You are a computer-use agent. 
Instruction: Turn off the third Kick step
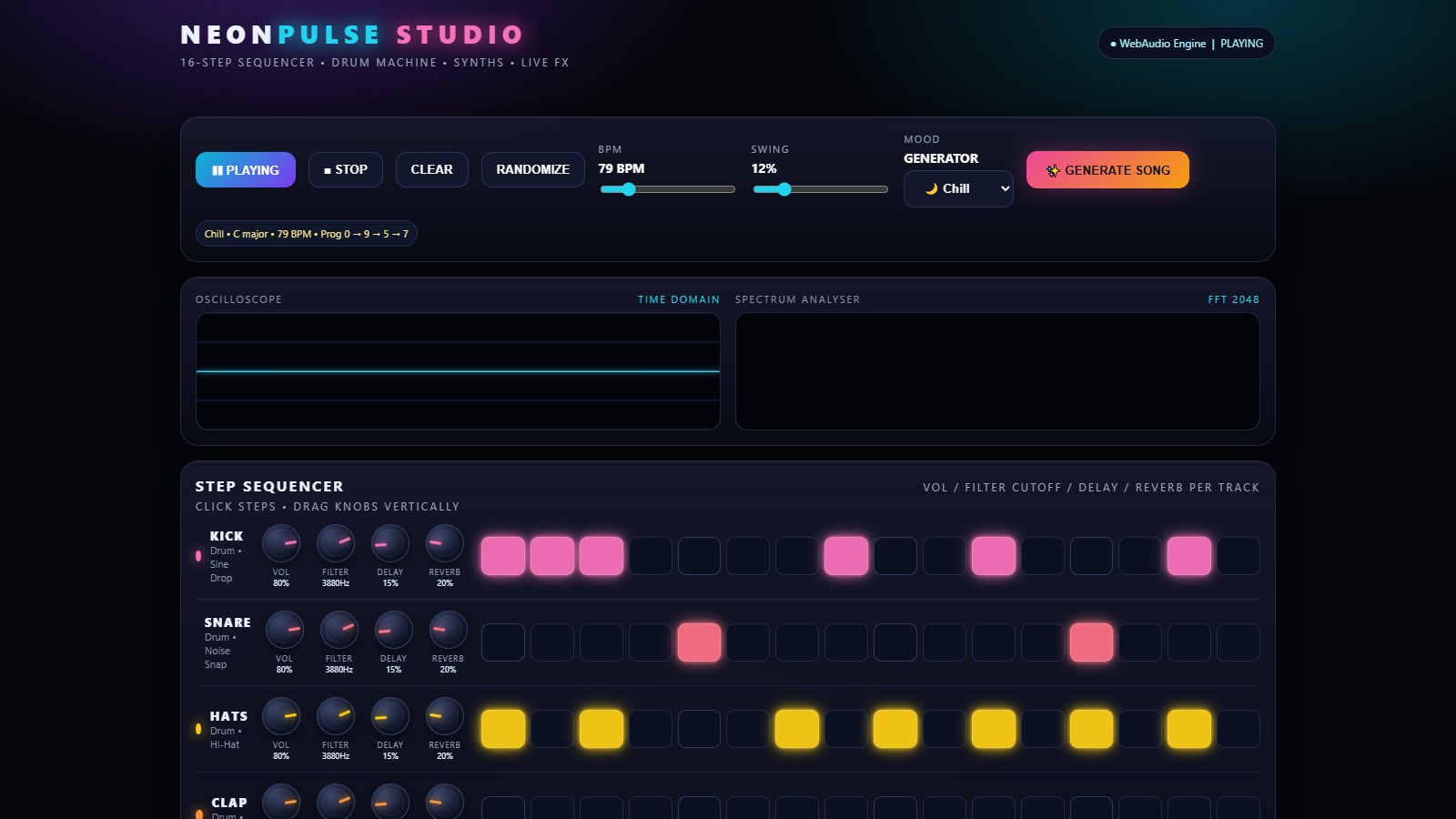pos(602,556)
